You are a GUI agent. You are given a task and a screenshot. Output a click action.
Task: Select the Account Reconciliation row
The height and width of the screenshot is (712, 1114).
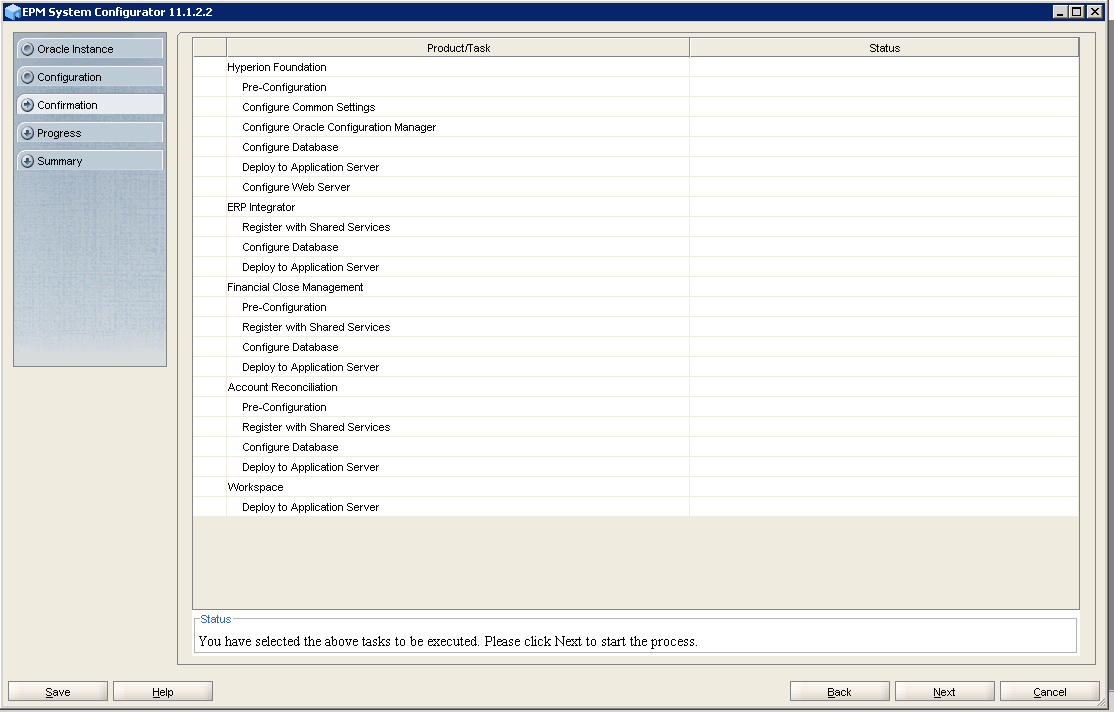pos(636,387)
